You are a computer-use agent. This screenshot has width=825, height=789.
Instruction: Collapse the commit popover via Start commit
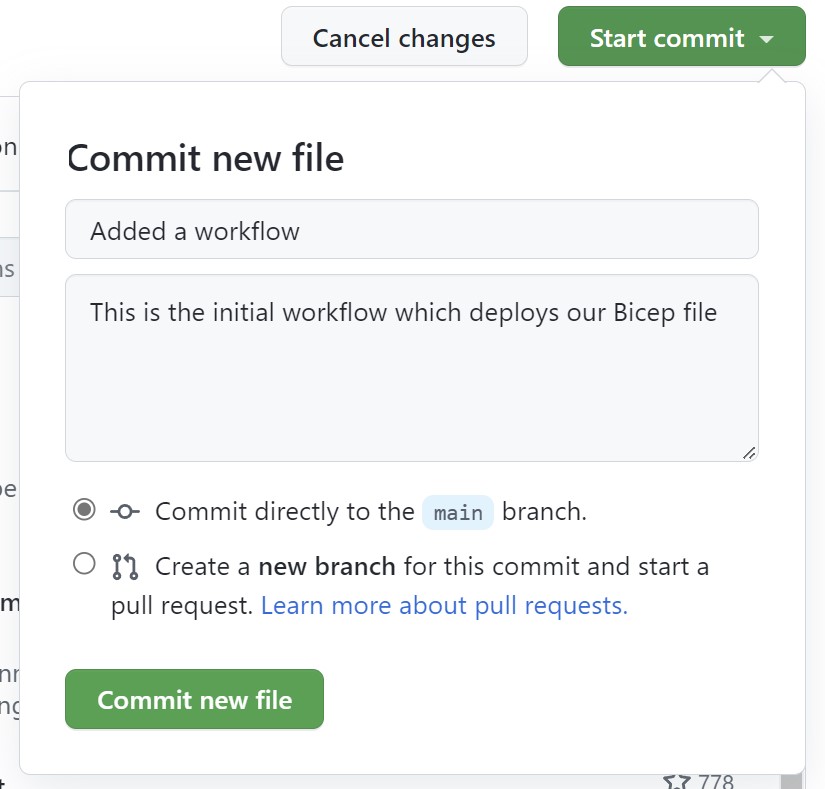[681, 37]
